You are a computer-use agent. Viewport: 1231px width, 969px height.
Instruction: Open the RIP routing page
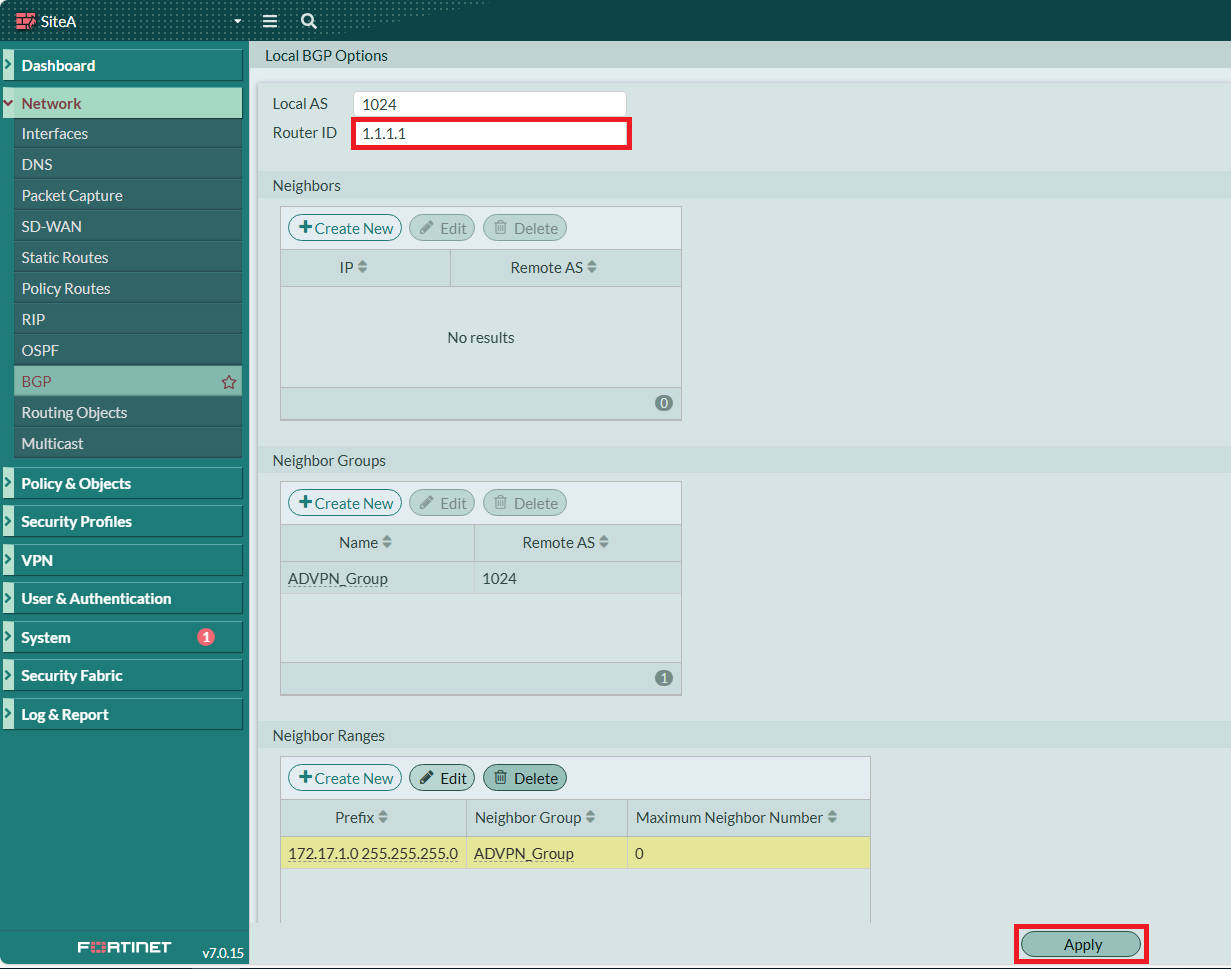click(x=128, y=320)
